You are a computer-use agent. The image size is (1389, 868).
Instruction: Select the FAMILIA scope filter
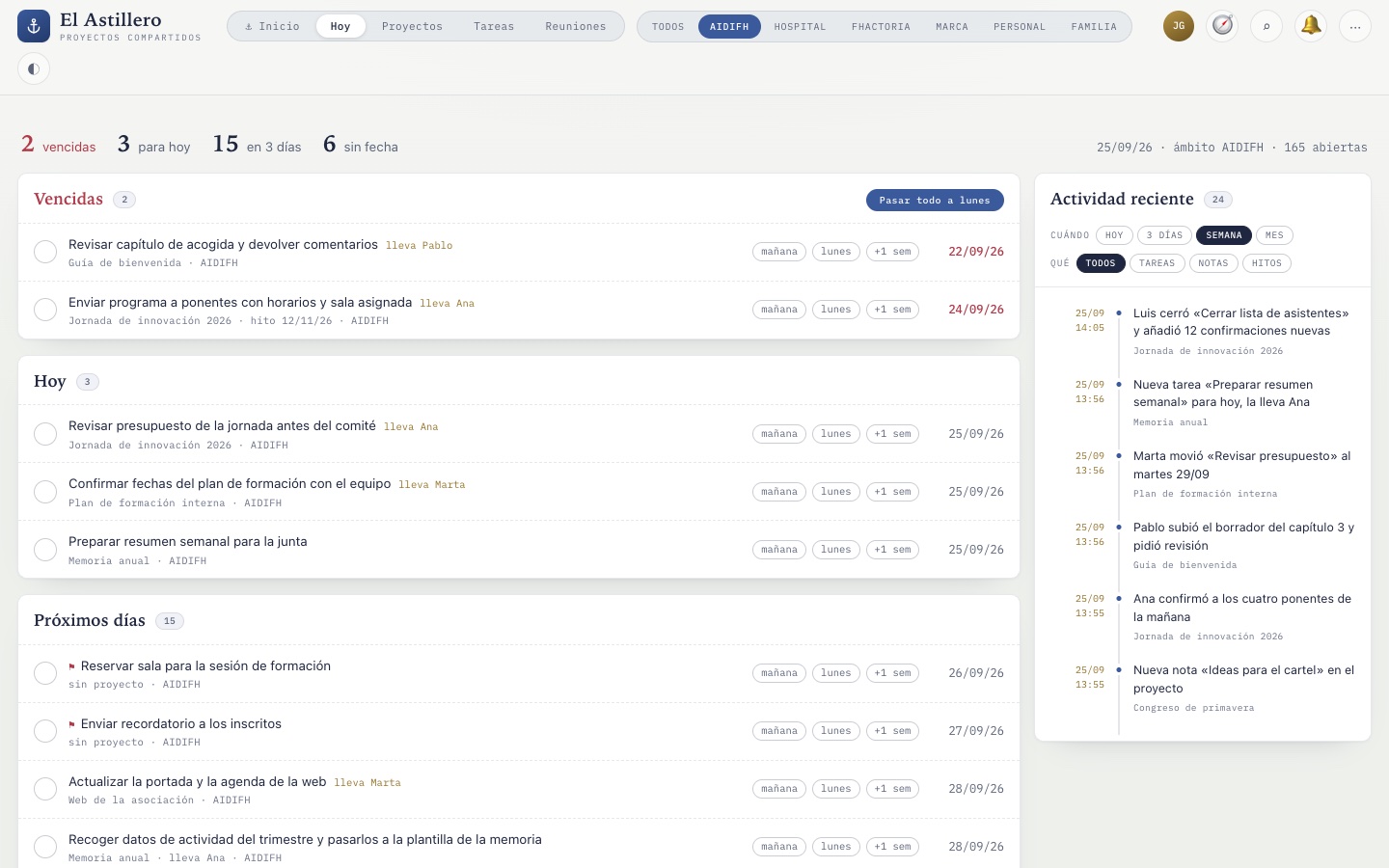coord(1094,26)
